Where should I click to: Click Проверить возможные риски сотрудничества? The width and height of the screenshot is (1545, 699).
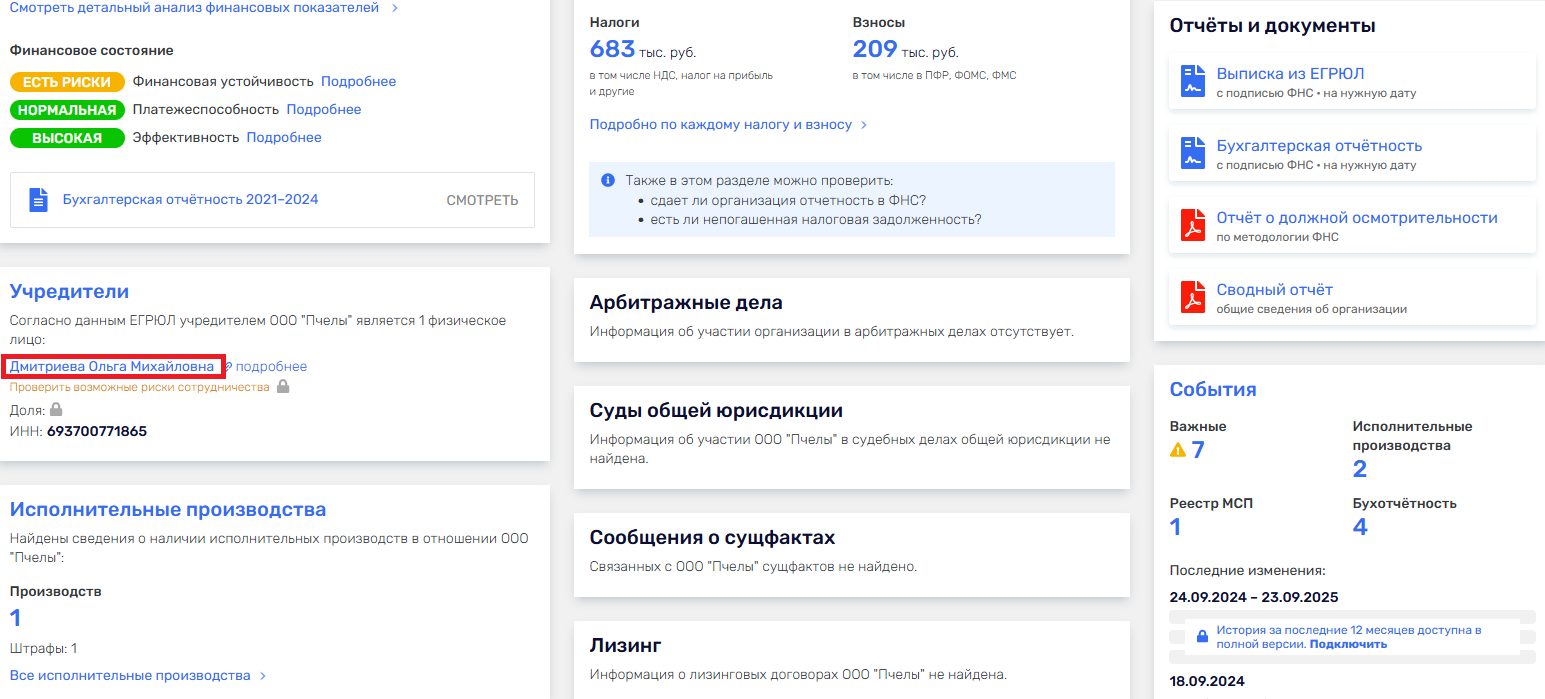[x=140, y=387]
